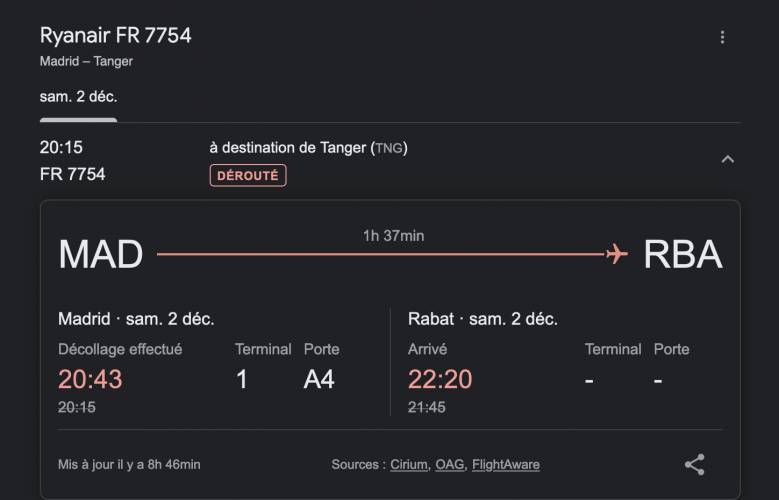Click the DÉROUTÉ status badge
Viewport: 779px width, 500px height.
pyautogui.click(x=248, y=175)
